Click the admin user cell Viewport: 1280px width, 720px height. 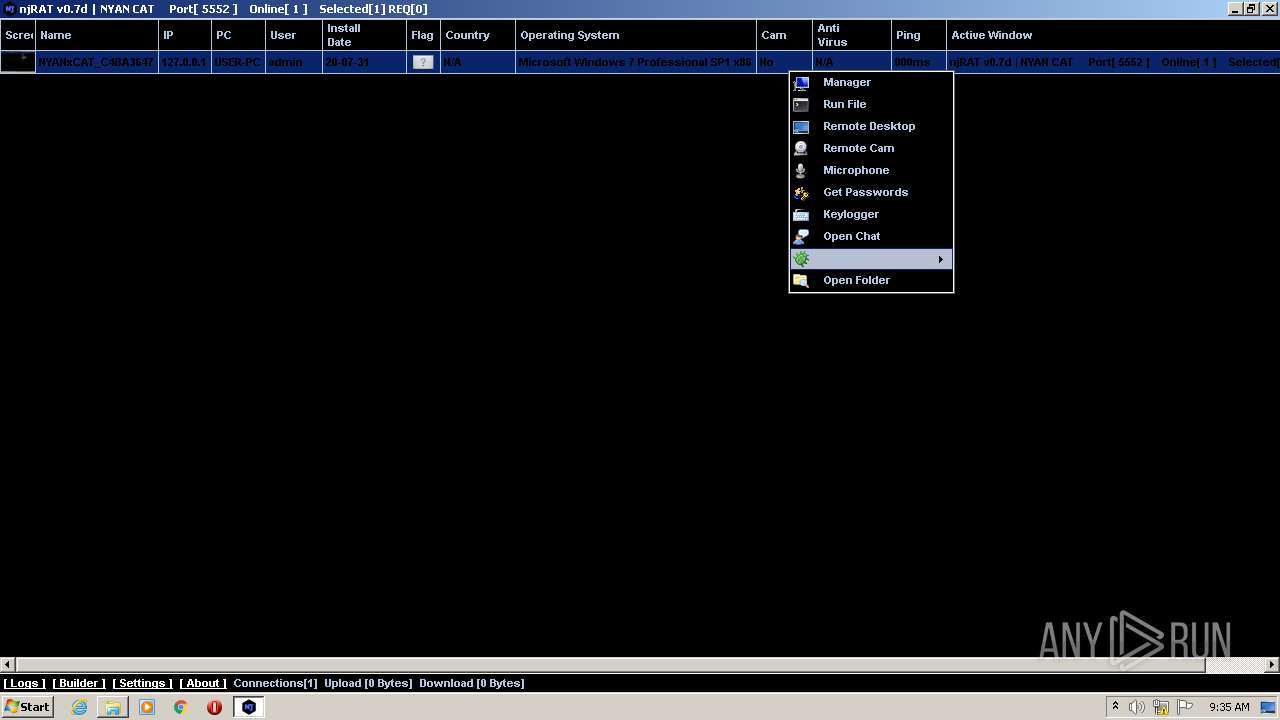point(294,62)
